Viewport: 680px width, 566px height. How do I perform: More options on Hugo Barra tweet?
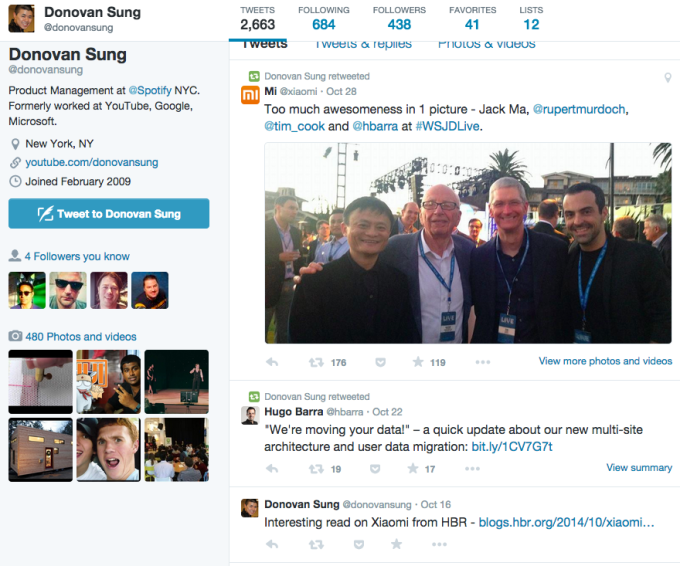[x=472, y=469]
